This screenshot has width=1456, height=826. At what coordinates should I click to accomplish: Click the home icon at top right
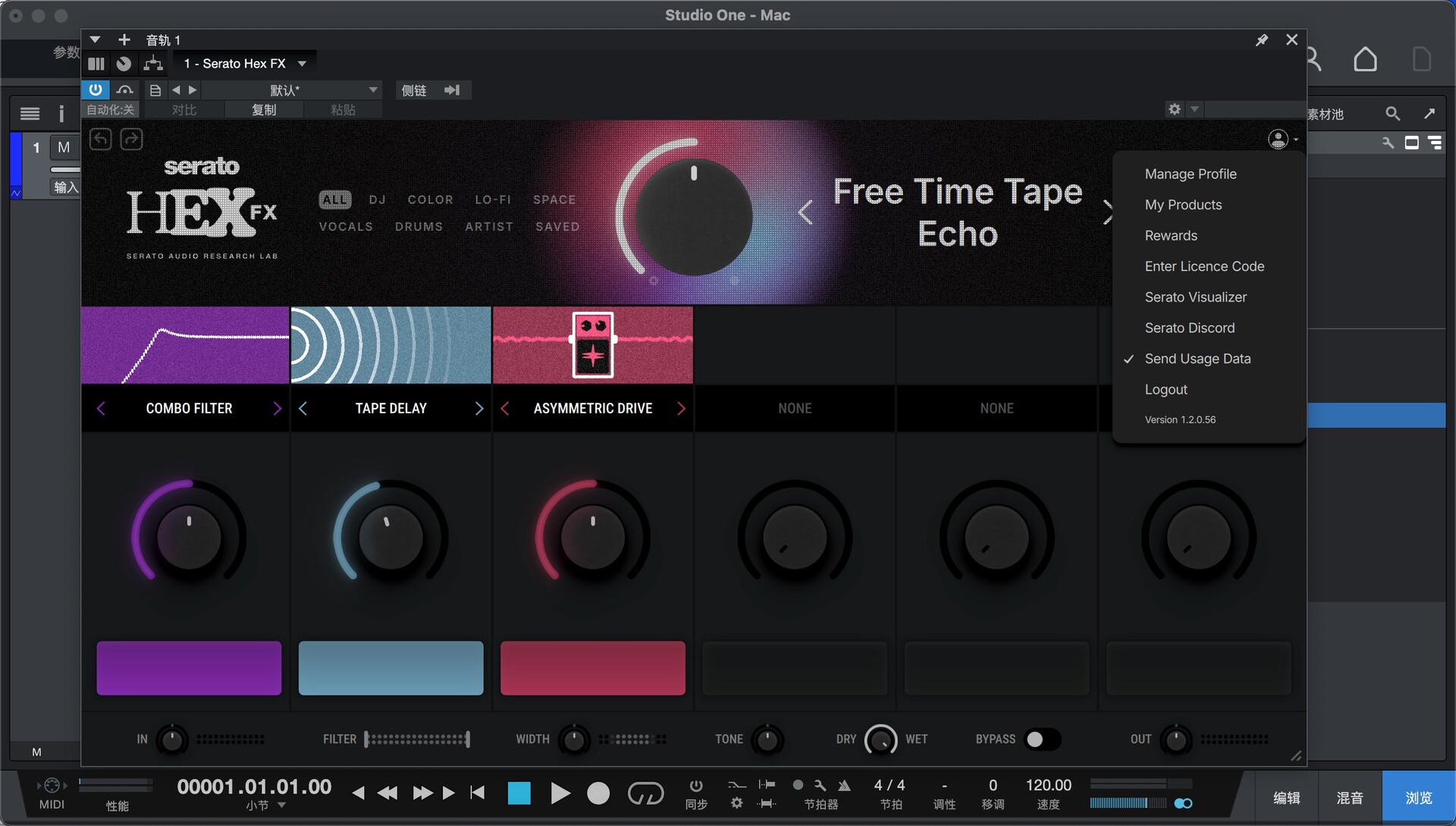tap(1365, 59)
